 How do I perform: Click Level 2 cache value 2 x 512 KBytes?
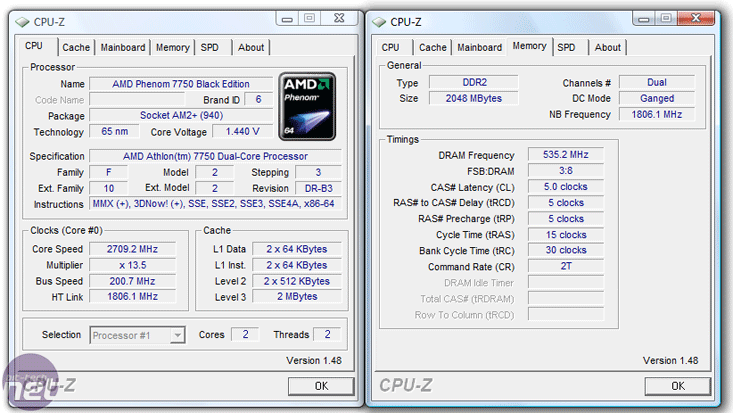(x=297, y=281)
